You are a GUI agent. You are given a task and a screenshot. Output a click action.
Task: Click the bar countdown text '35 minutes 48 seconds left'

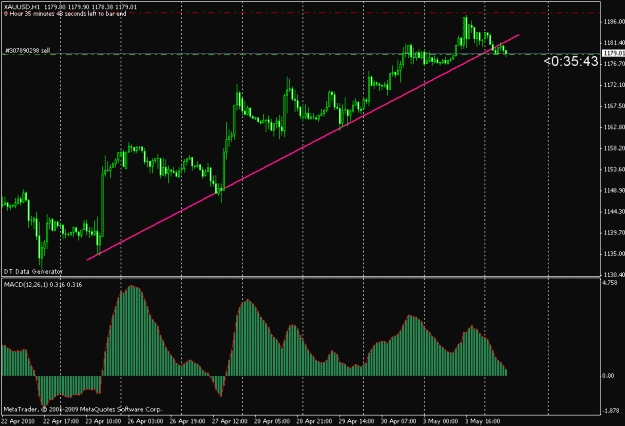pyautogui.click(x=67, y=14)
